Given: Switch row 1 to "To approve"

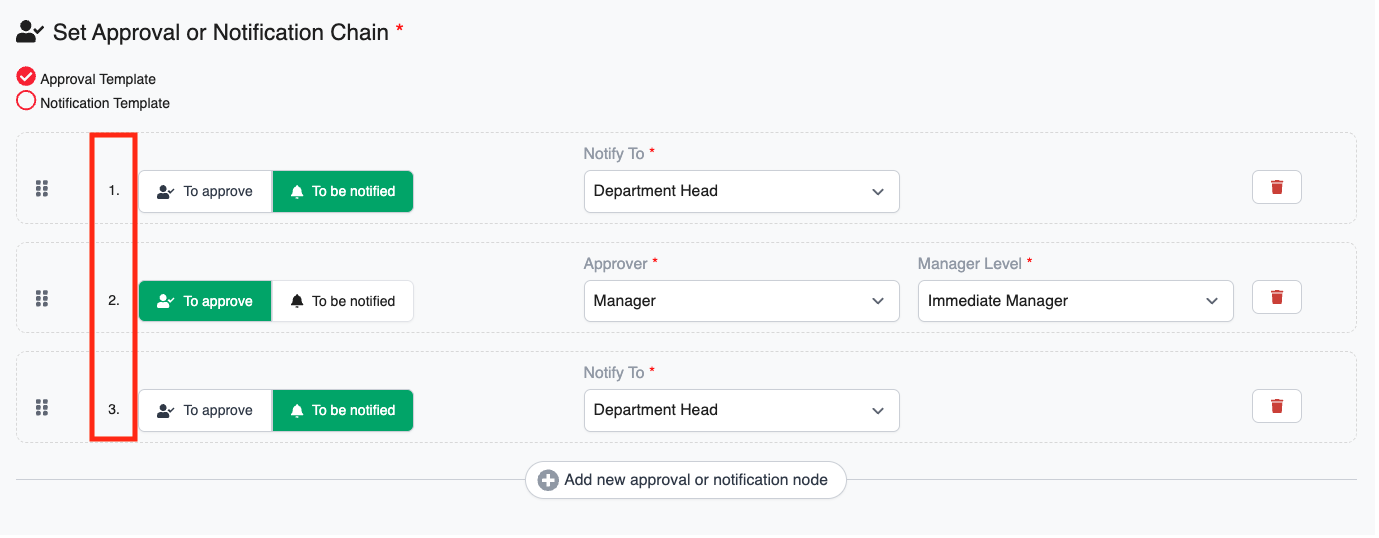Looking at the screenshot, I should pos(205,191).
